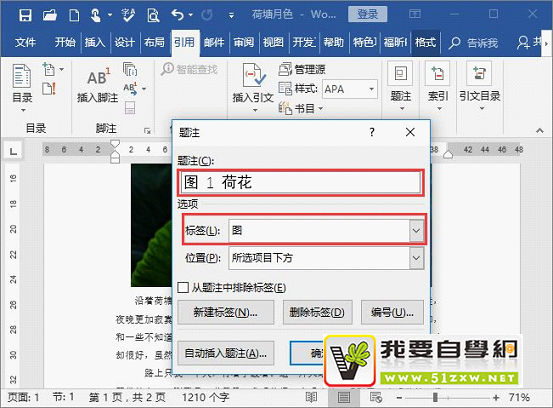Screen dimensions: 553x408
Task: Click the 71% zoom level
Action: click(519, 397)
